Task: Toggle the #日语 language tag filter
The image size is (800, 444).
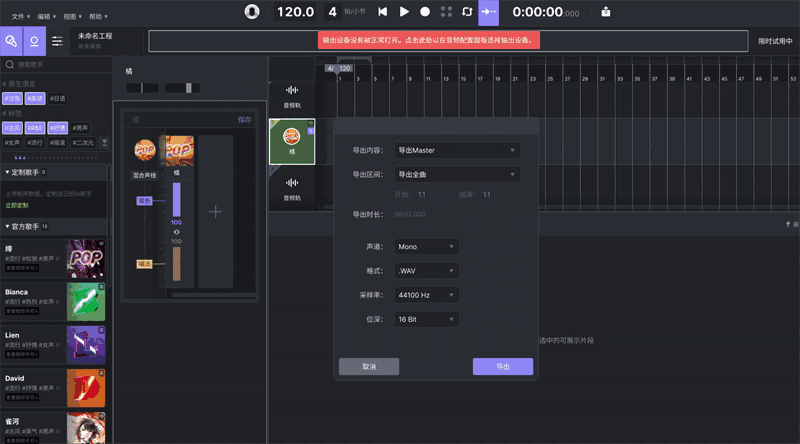Action: 58,98
